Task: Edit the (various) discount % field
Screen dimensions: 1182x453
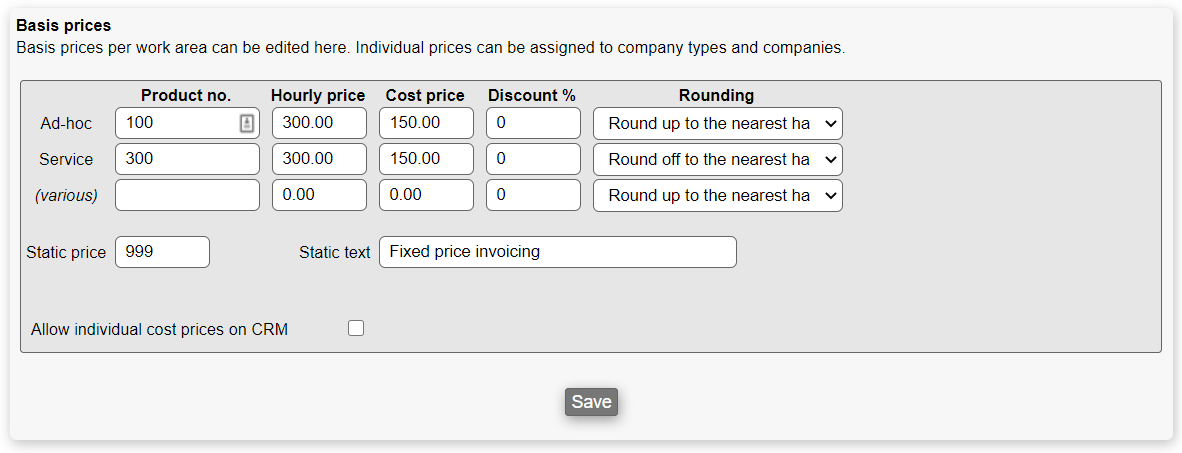Action: pos(533,196)
